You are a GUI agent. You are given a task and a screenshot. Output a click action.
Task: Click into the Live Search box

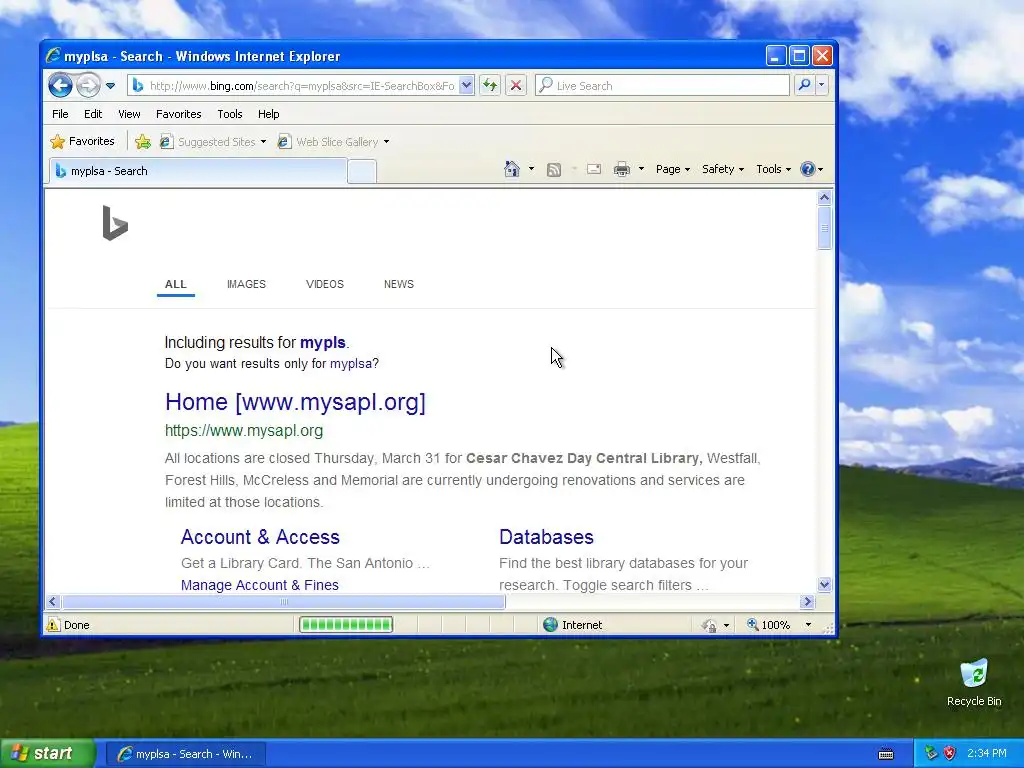[x=662, y=86]
